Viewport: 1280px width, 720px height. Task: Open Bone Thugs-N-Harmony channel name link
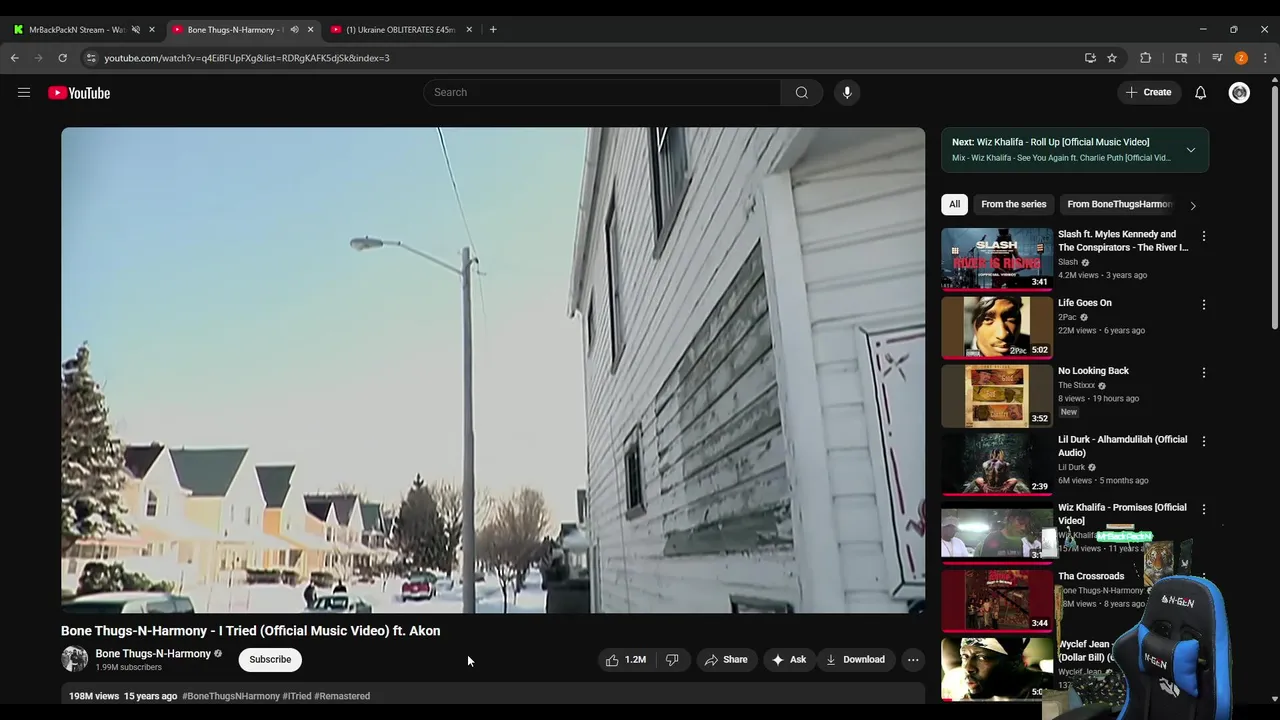tap(153, 654)
